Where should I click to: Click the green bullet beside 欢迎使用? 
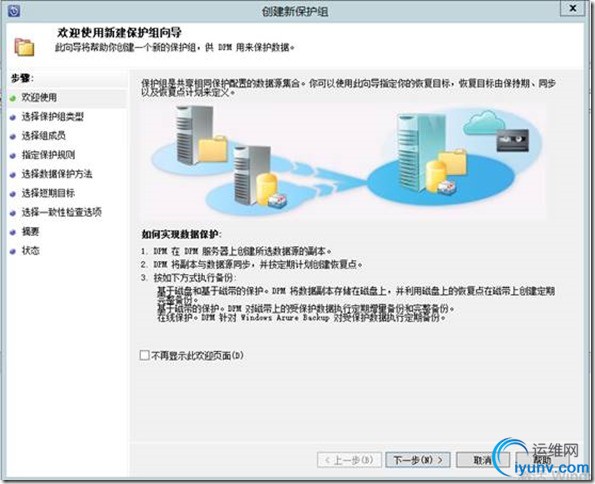[13, 98]
